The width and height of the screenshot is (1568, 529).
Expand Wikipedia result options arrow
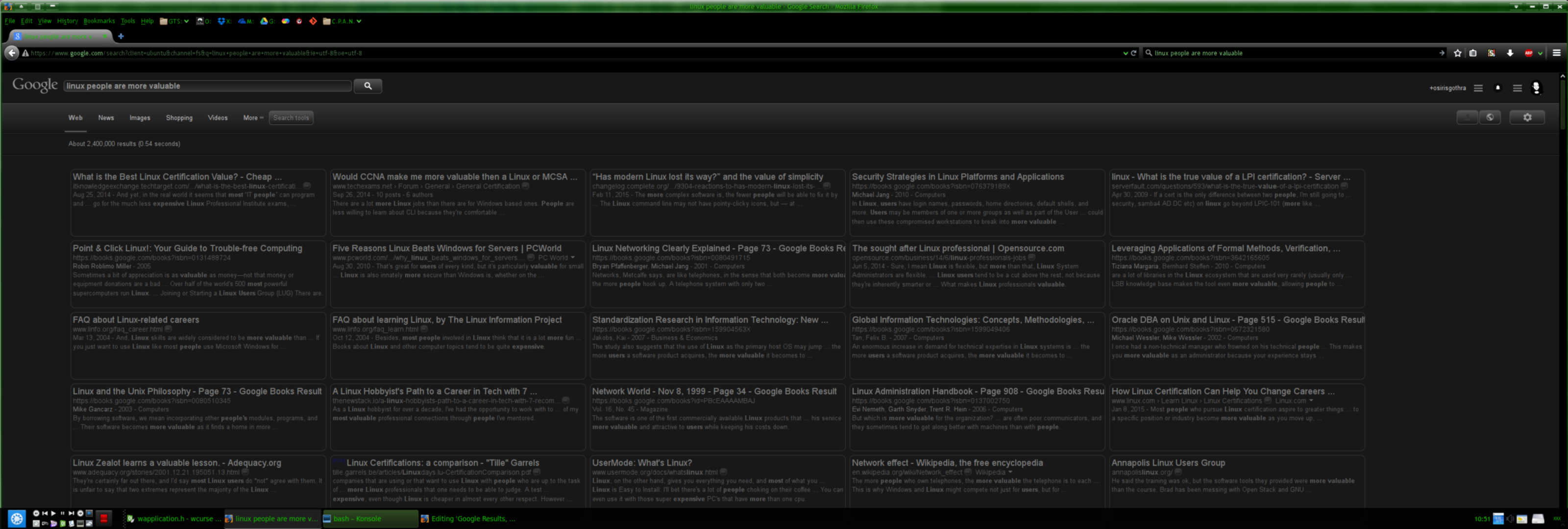coord(1010,472)
